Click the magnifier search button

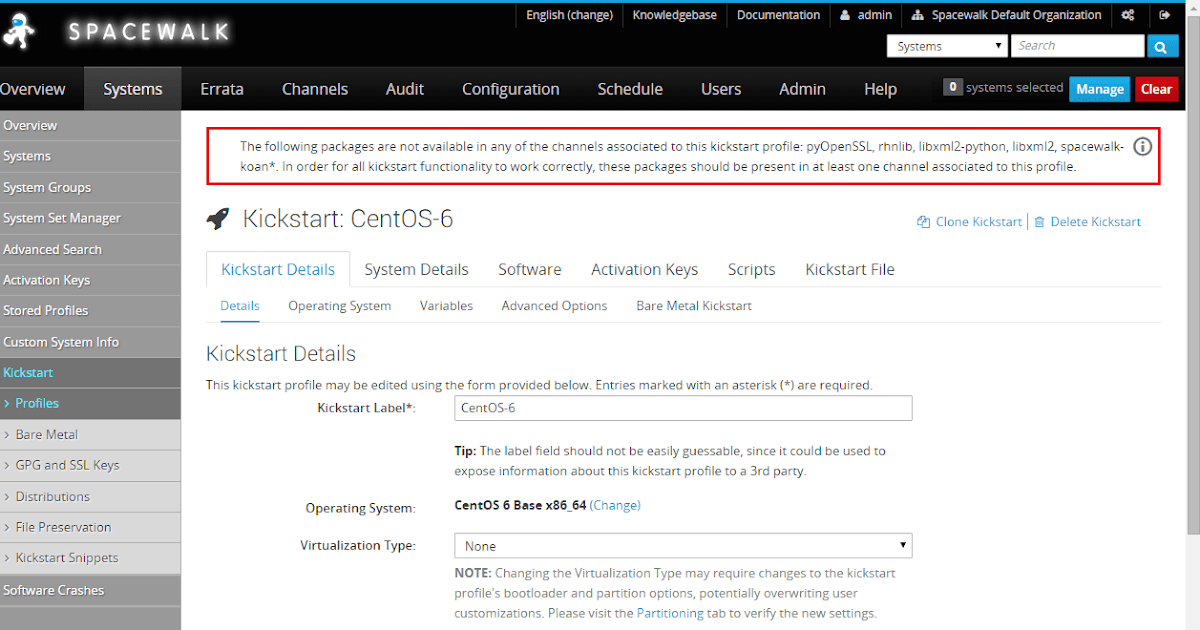click(1162, 46)
